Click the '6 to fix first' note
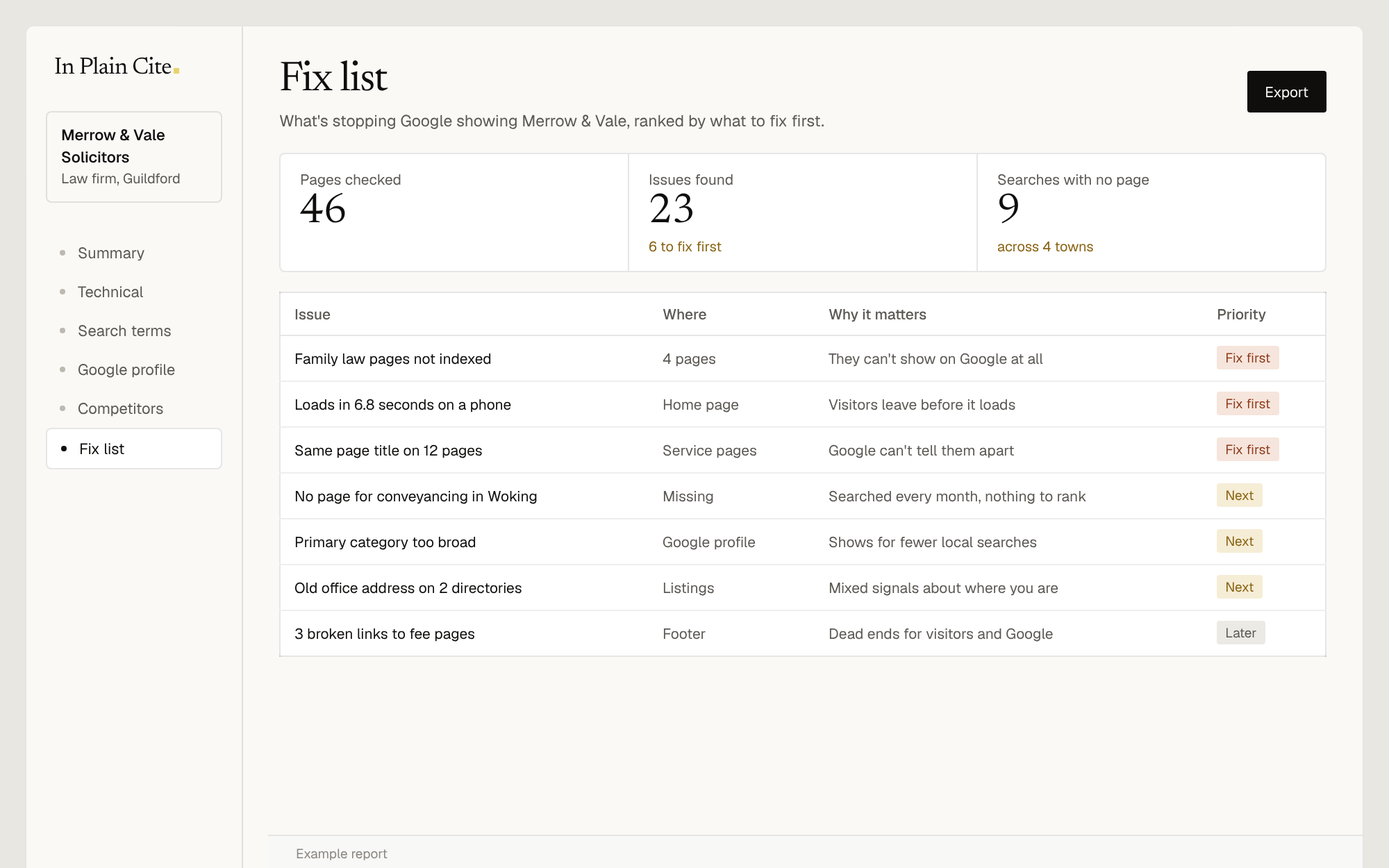 [x=685, y=247]
